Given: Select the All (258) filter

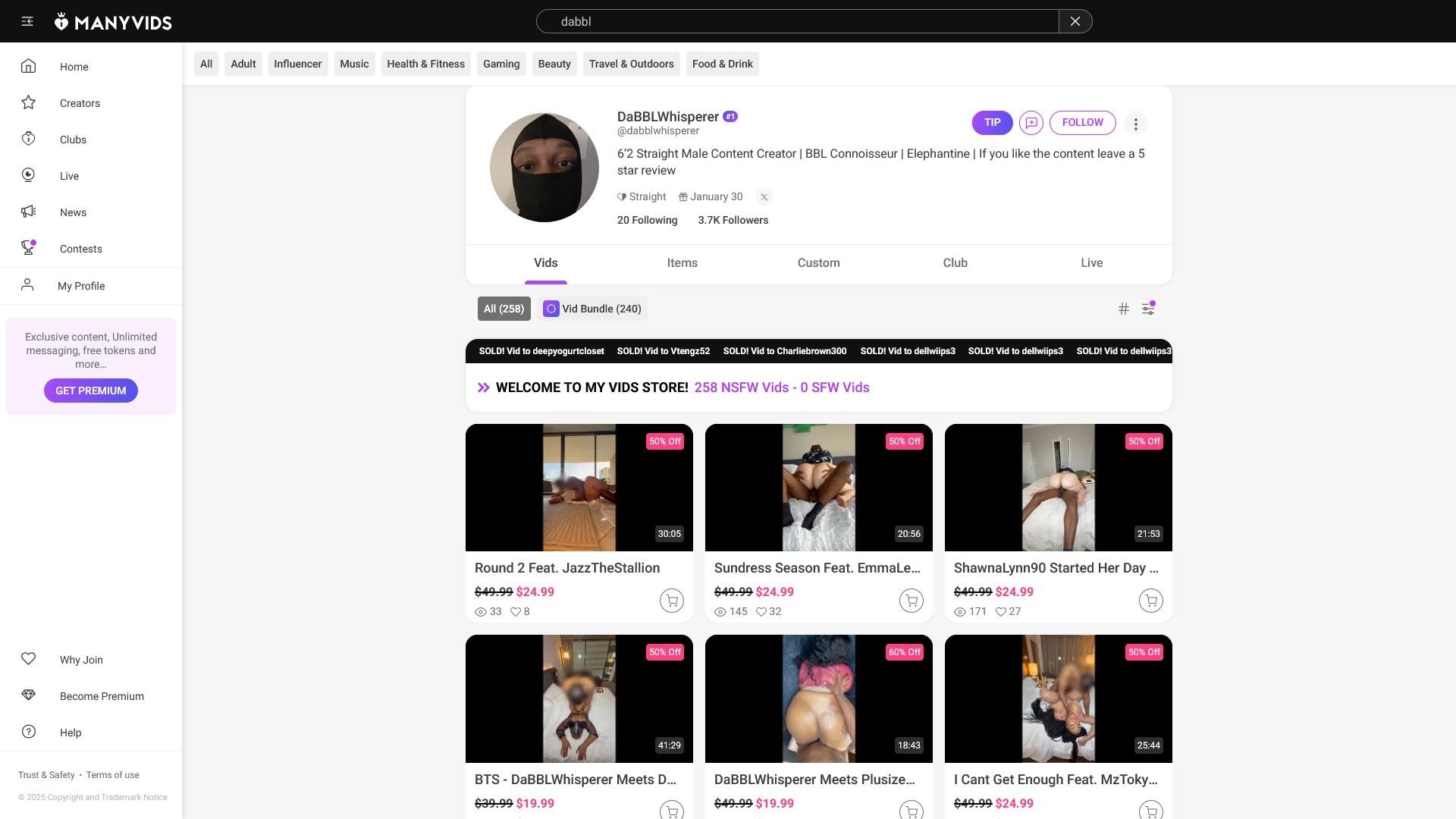Looking at the screenshot, I should point(504,309).
